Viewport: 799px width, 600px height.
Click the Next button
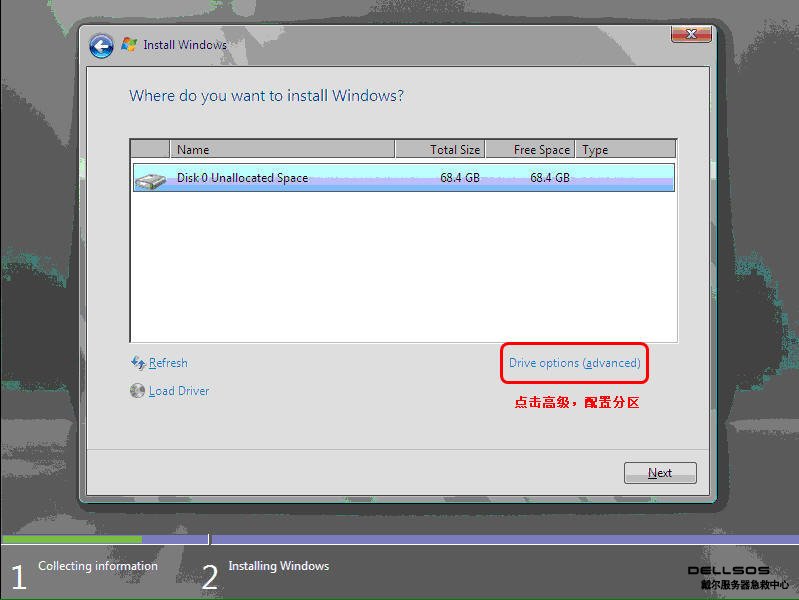[660, 473]
